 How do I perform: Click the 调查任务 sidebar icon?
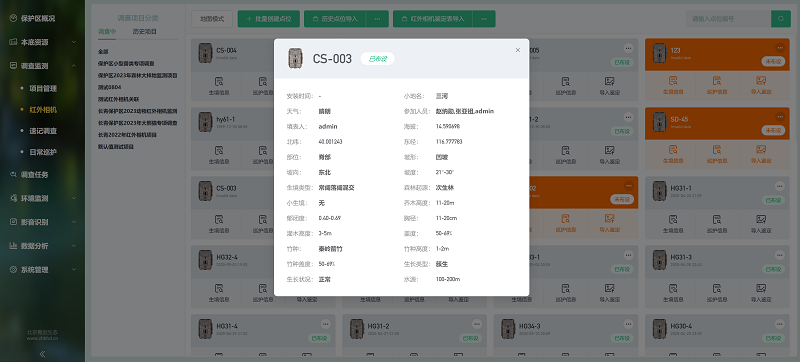pyautogui.click(x=13, y=174)
